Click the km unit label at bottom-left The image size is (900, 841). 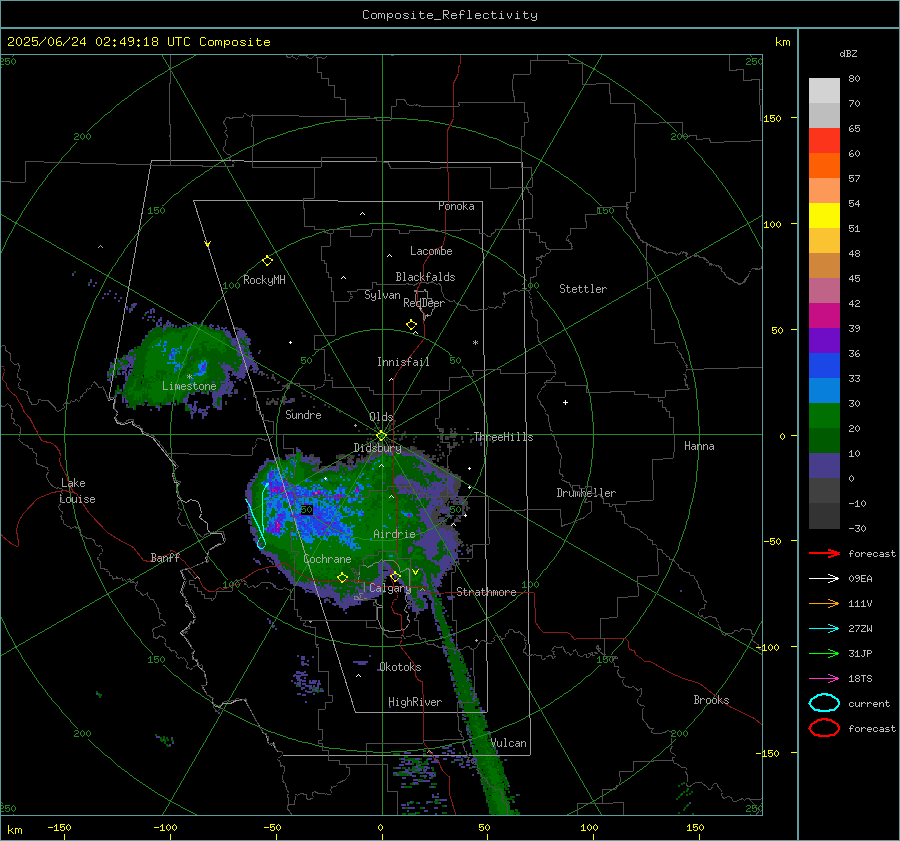[15, 830]
